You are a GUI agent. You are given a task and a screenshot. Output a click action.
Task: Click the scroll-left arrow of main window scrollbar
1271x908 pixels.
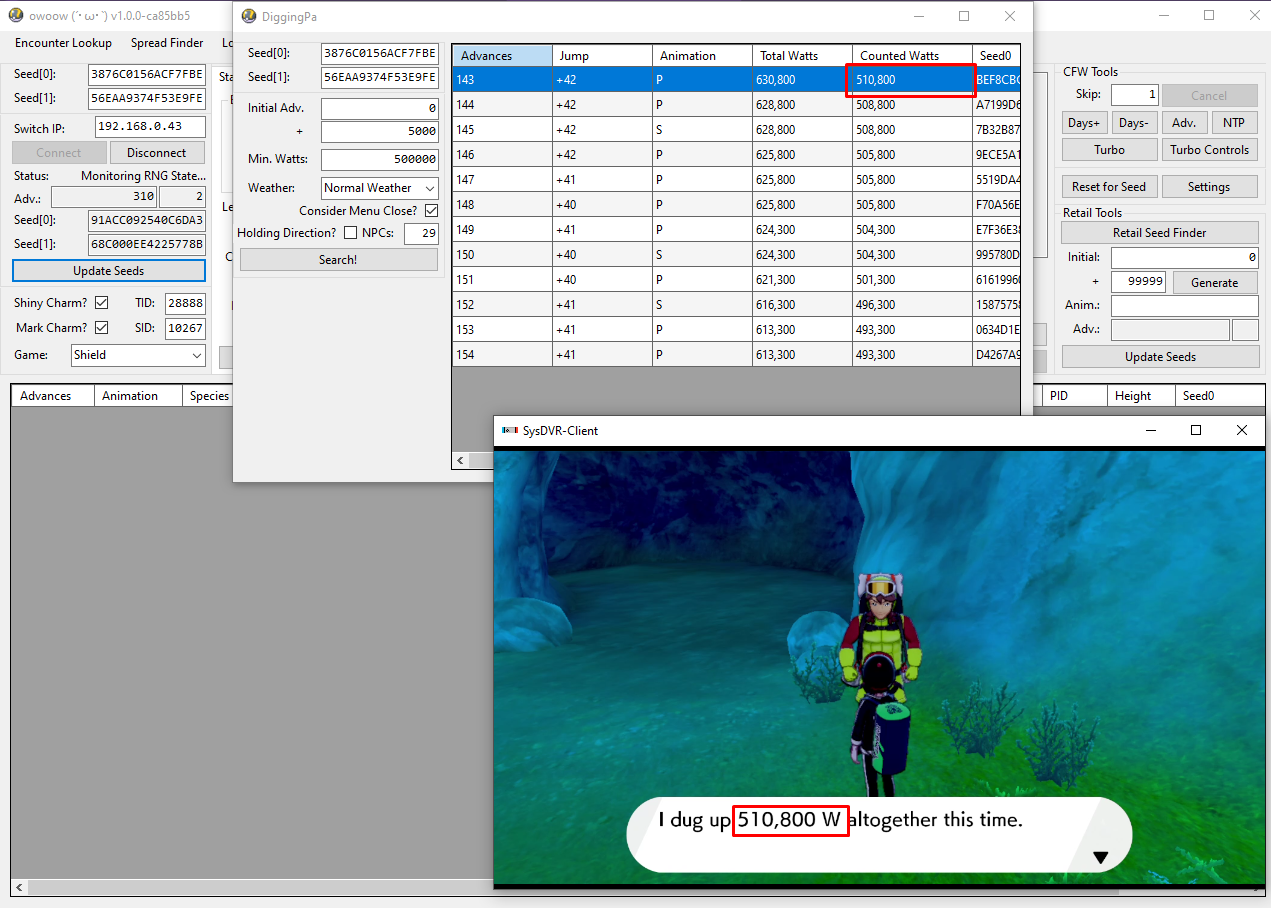tap(19, 887)
